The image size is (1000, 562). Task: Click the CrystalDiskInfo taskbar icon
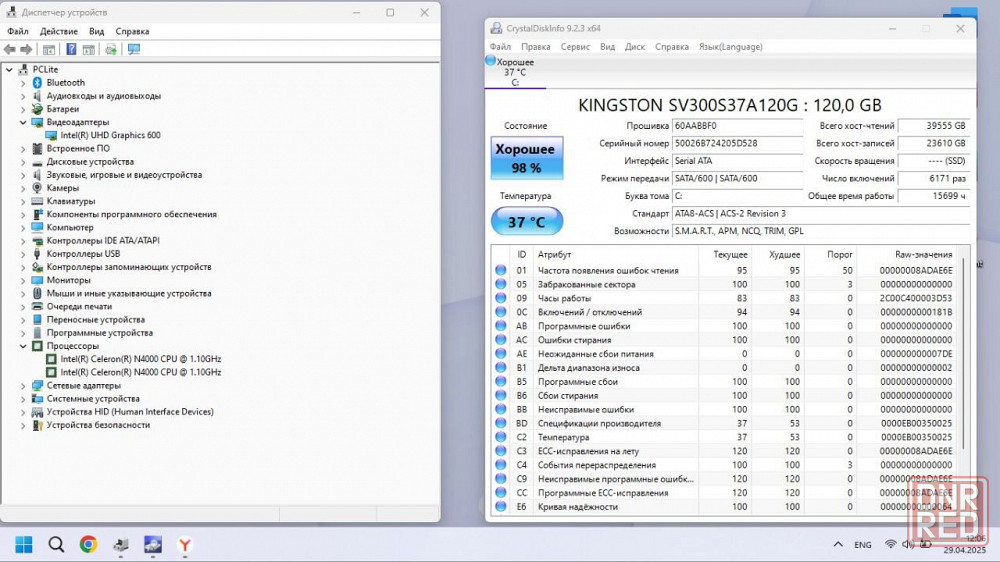(x=152, y=544)
